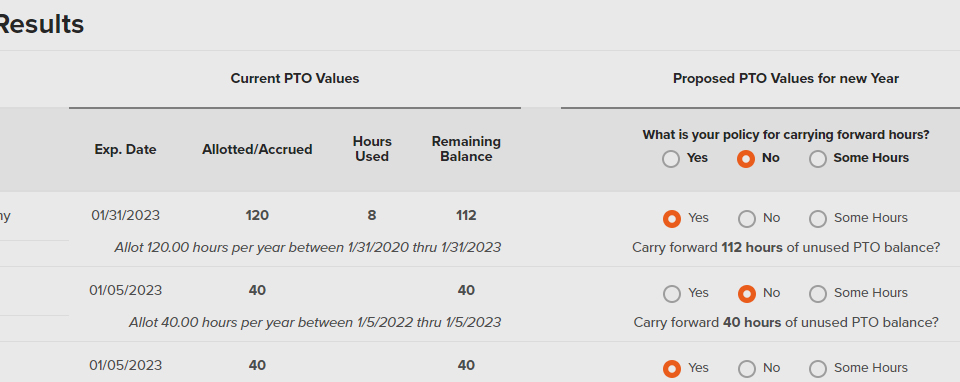960x382 pixels.
Task: Select Yes radio for 01/05/2023 40 hours row with carry prompt
Action: [672, 294]
